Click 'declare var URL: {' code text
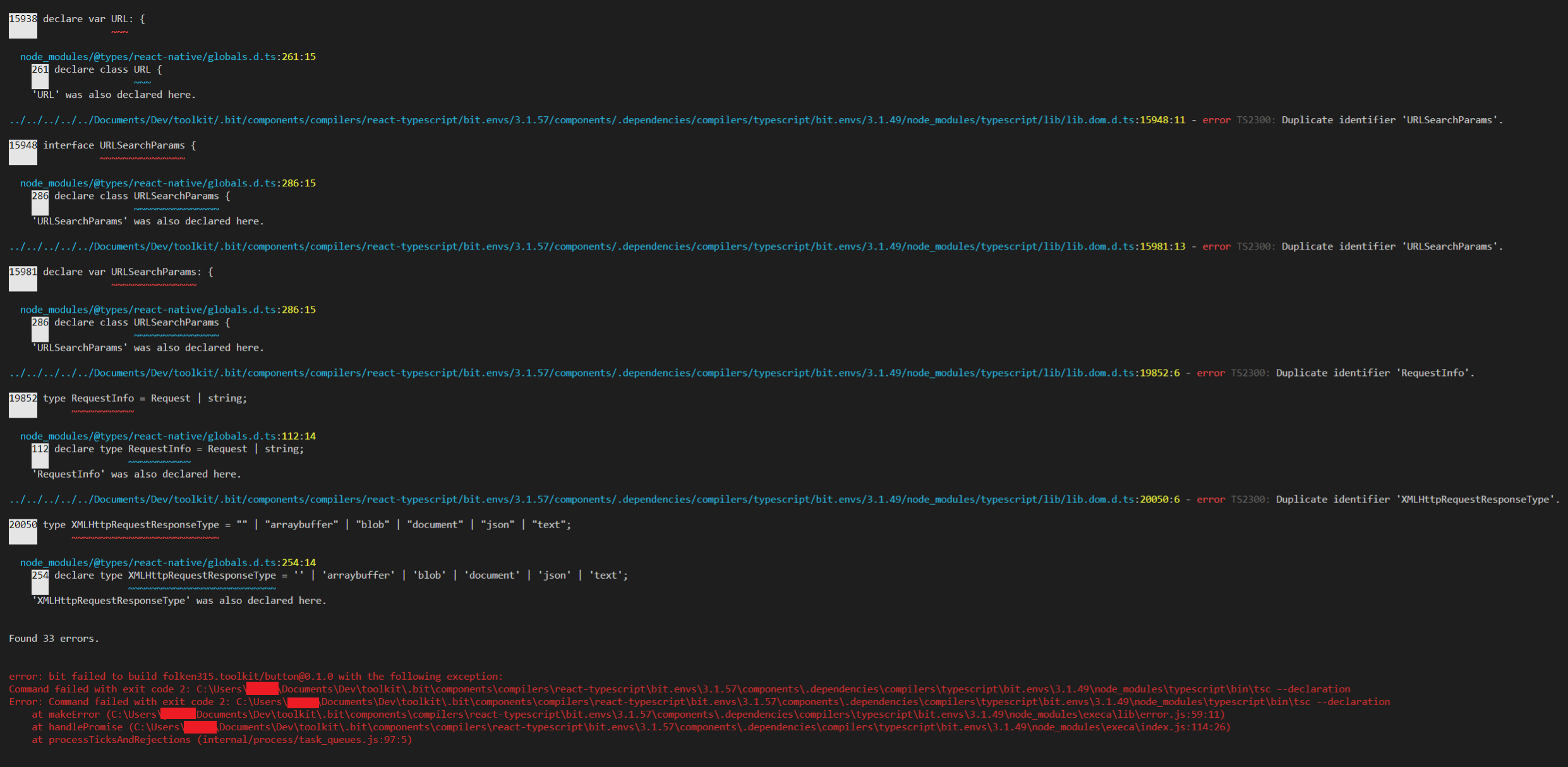This screenshot has height=767, width=1568. [94, 19]
